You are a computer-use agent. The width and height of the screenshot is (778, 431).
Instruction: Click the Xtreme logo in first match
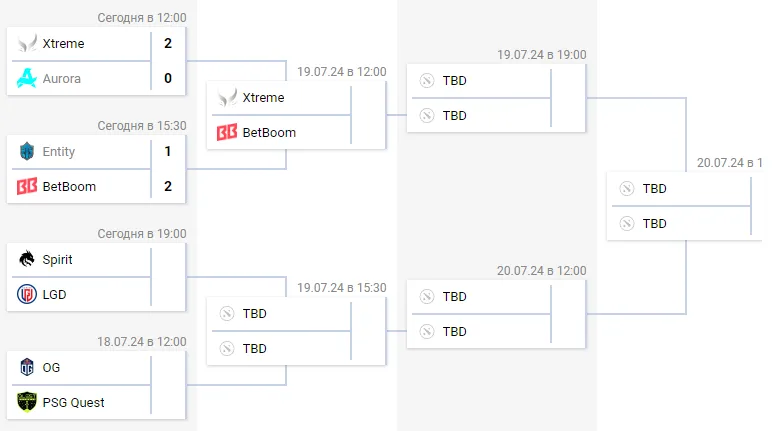click(27, 44)
